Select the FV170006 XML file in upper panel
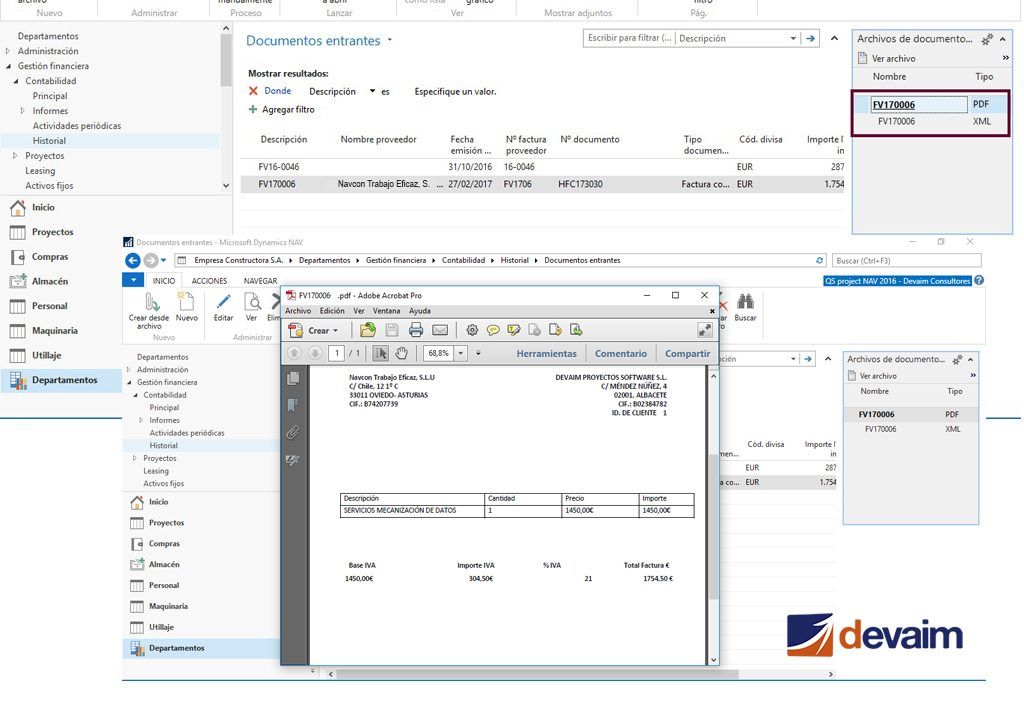Viewport: 1024px width, 705px height. coord(931,121)
